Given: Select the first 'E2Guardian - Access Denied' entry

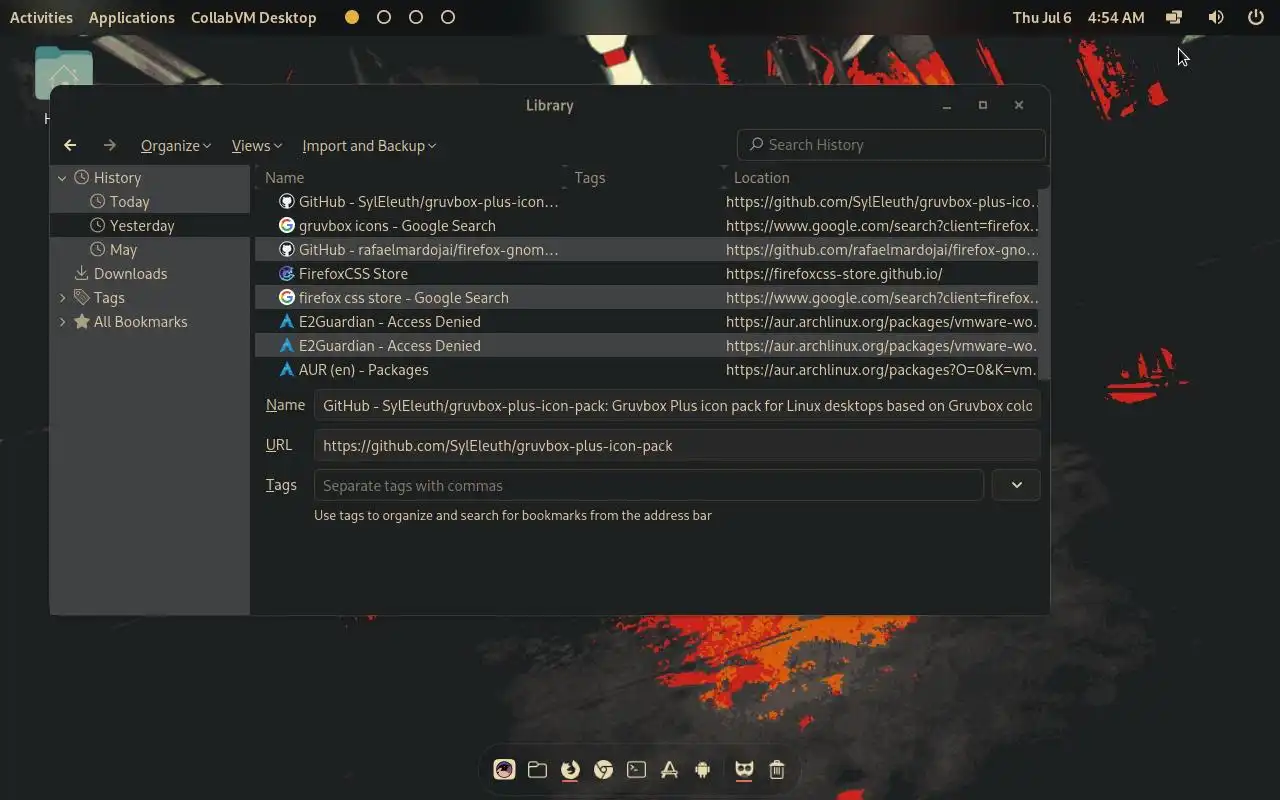Looking at the screenshot, I should 646,321.
